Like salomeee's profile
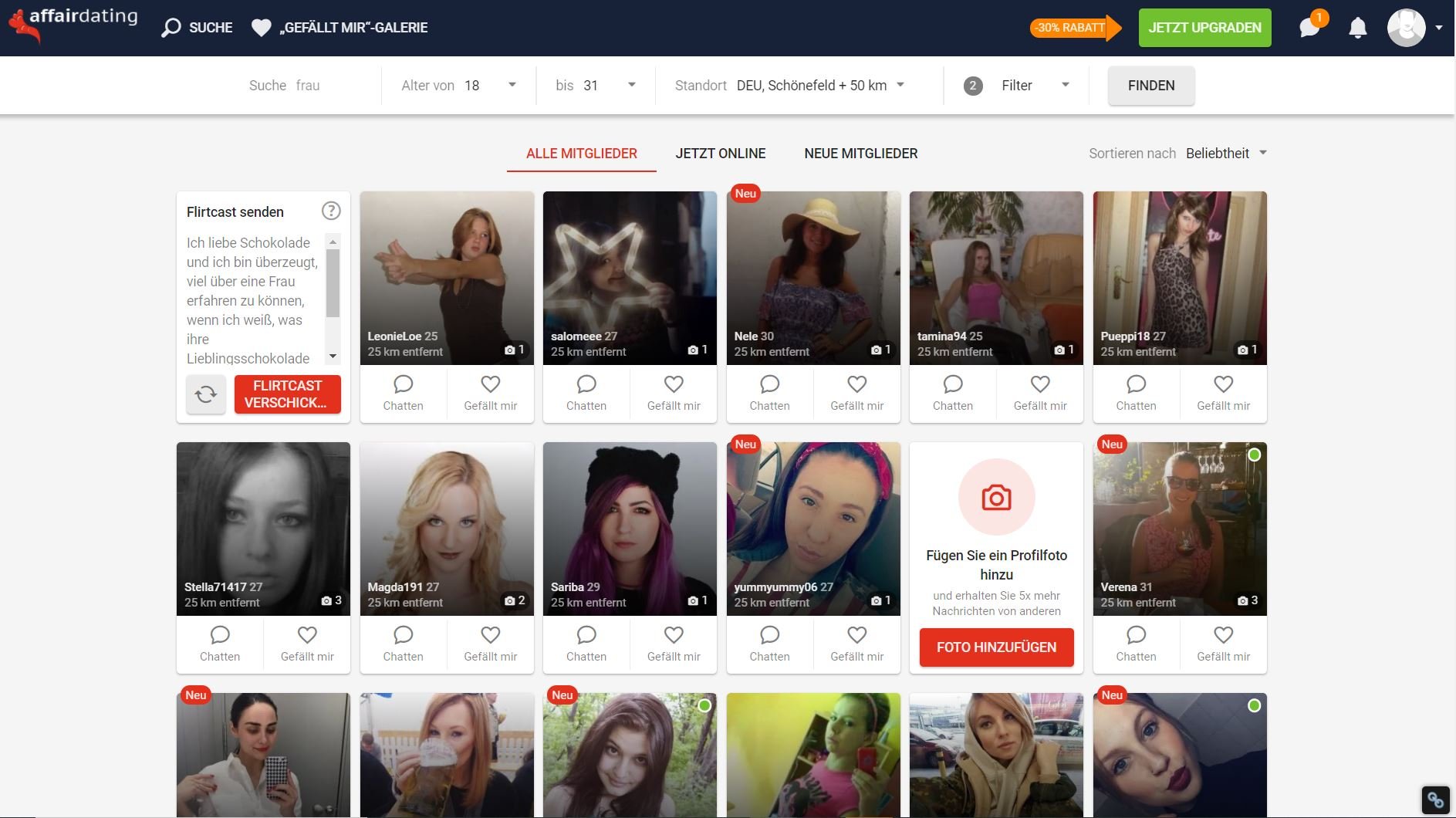 (x=674, y=394)
